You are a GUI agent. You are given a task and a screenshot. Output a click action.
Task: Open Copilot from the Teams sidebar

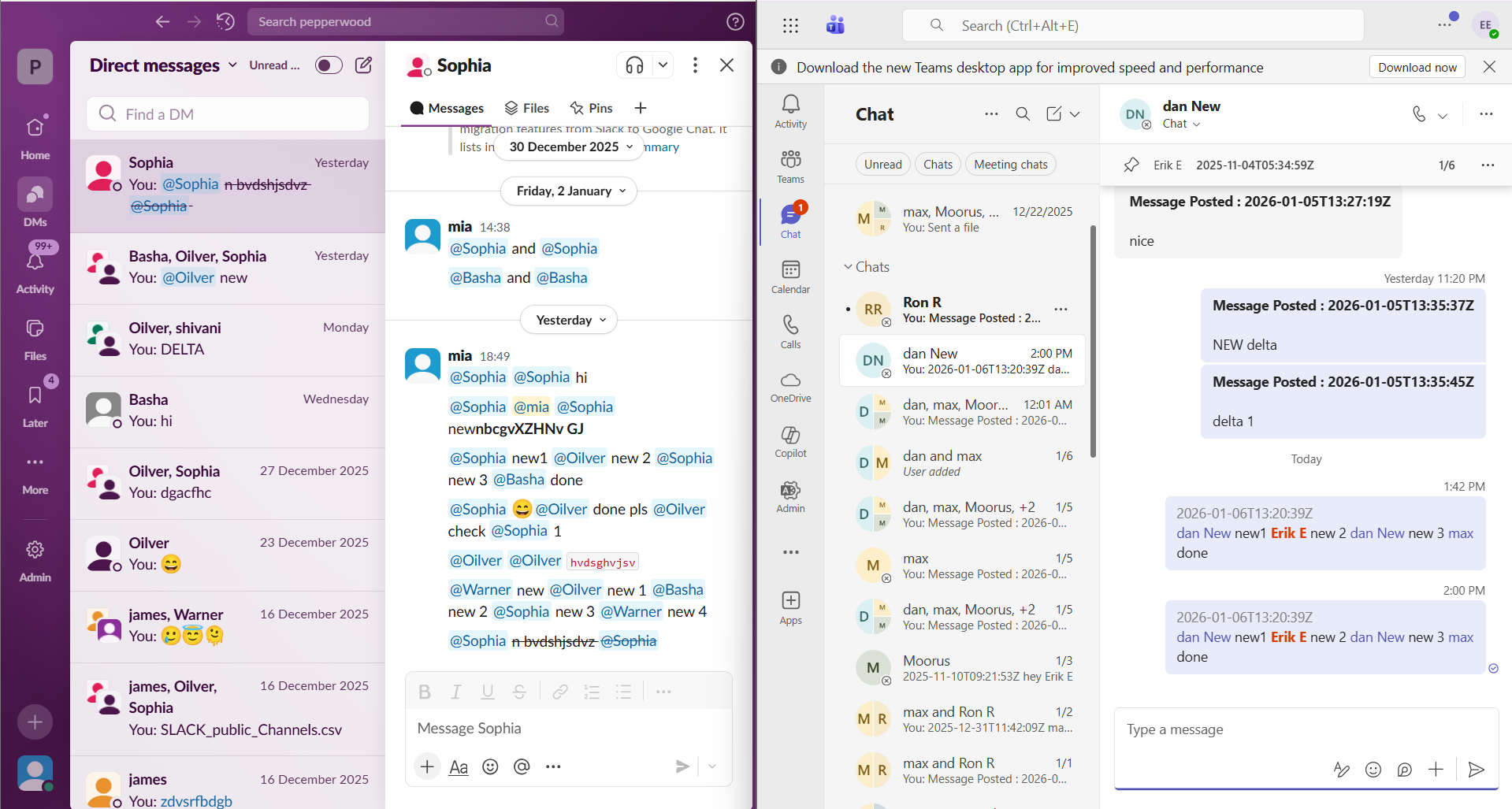(790, 440)
